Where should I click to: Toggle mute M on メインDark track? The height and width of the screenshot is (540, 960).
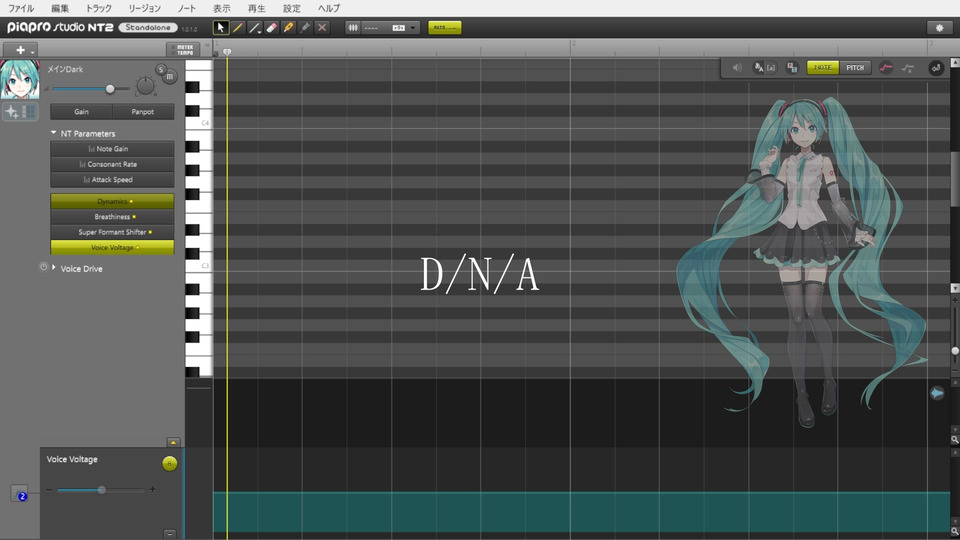pyautogui.click(x=170, y=77)
